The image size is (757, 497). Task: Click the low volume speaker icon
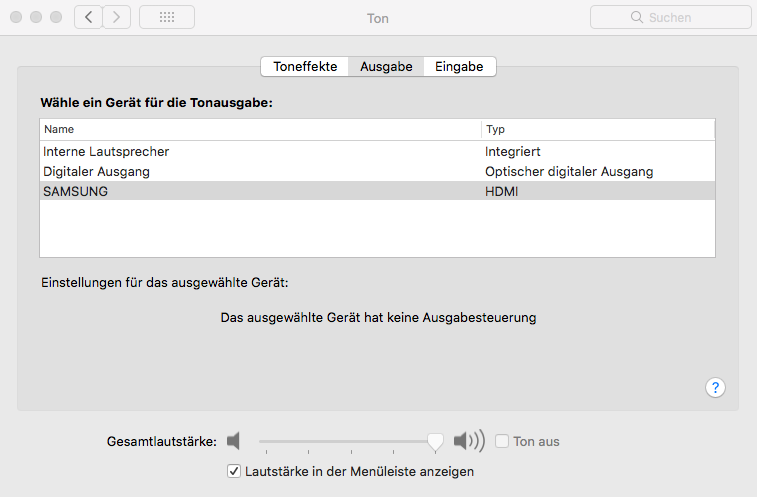coord(234,441)
